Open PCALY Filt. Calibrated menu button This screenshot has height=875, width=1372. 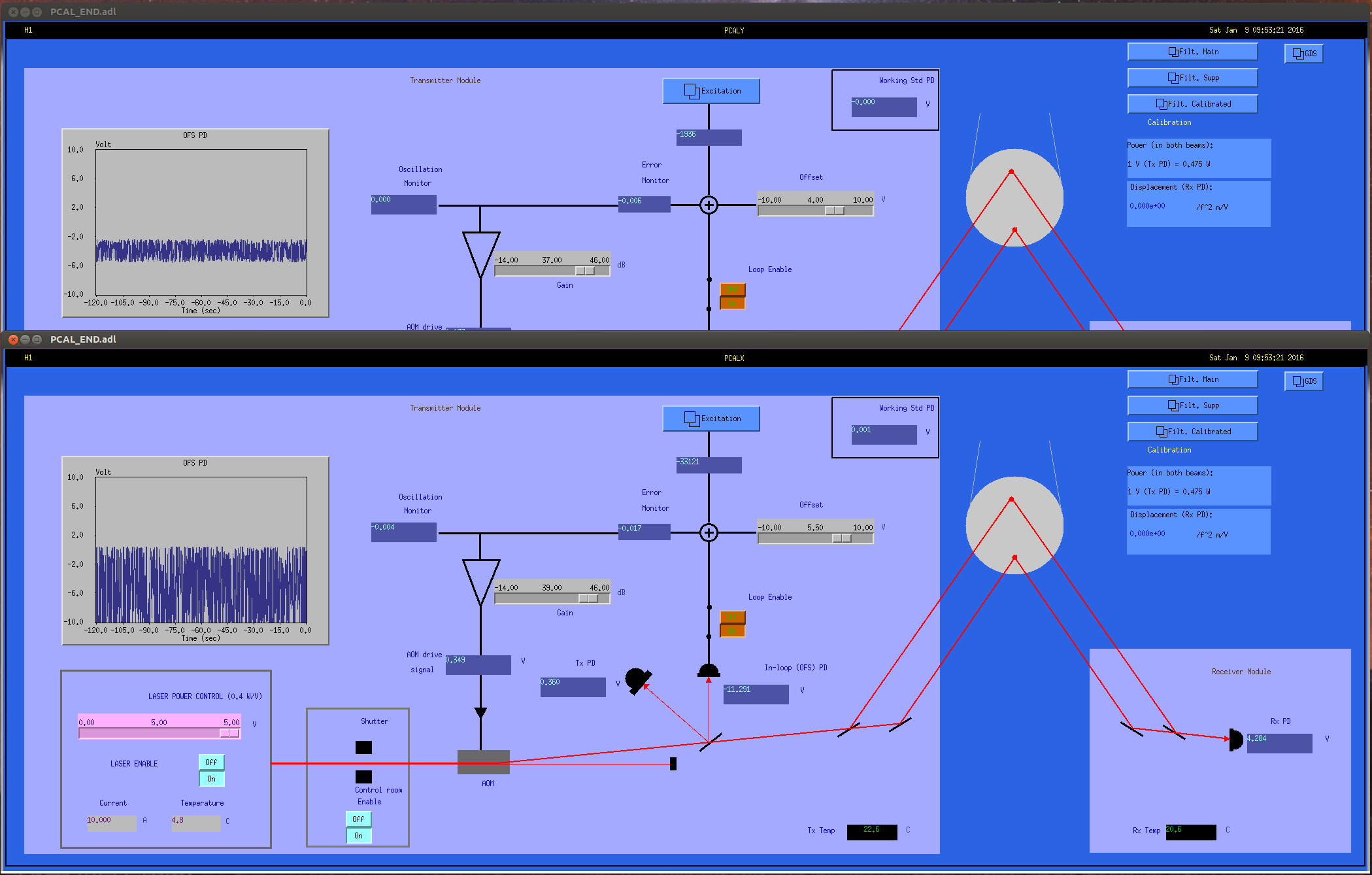(x=1192, y=104)
